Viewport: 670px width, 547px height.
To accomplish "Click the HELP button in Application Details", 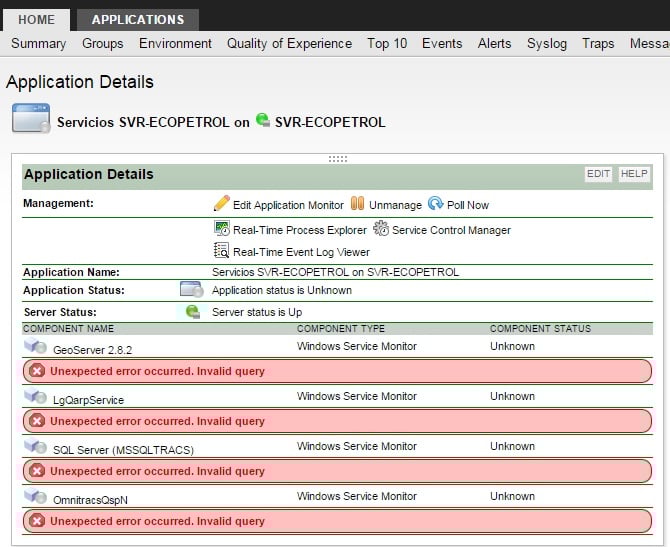I will [x=634, y=174].
